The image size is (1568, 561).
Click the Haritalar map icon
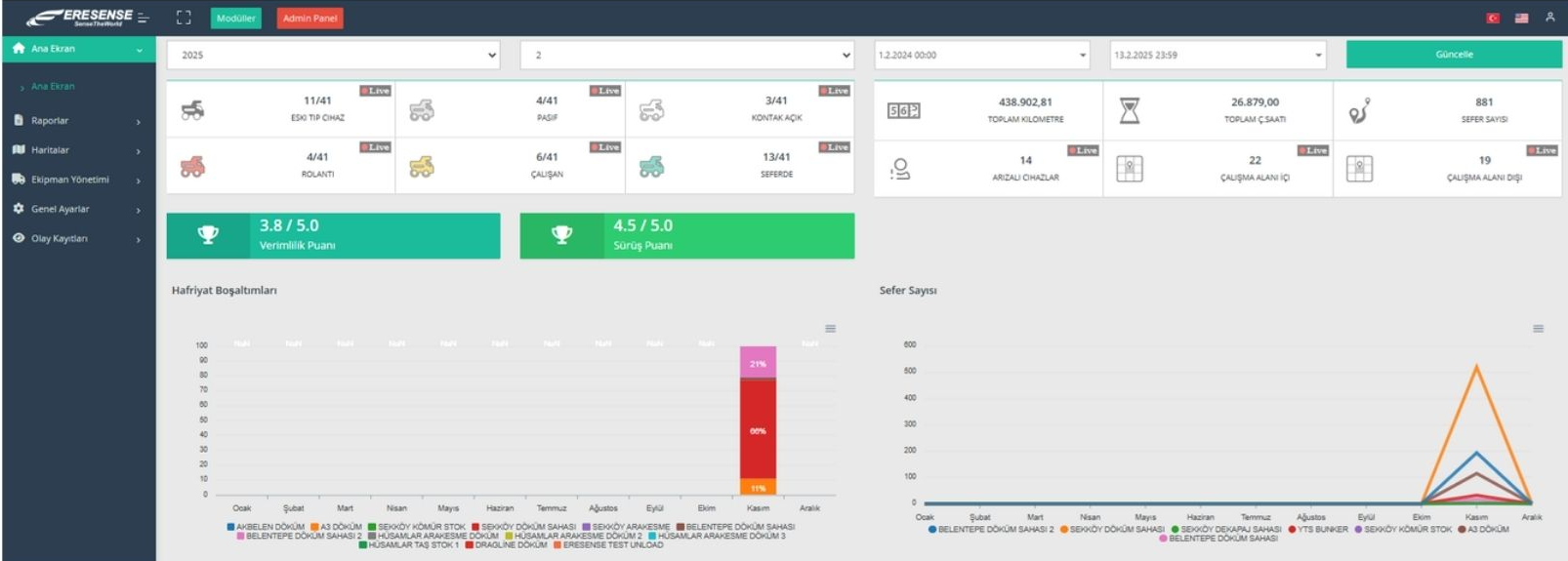pos(19,149)
